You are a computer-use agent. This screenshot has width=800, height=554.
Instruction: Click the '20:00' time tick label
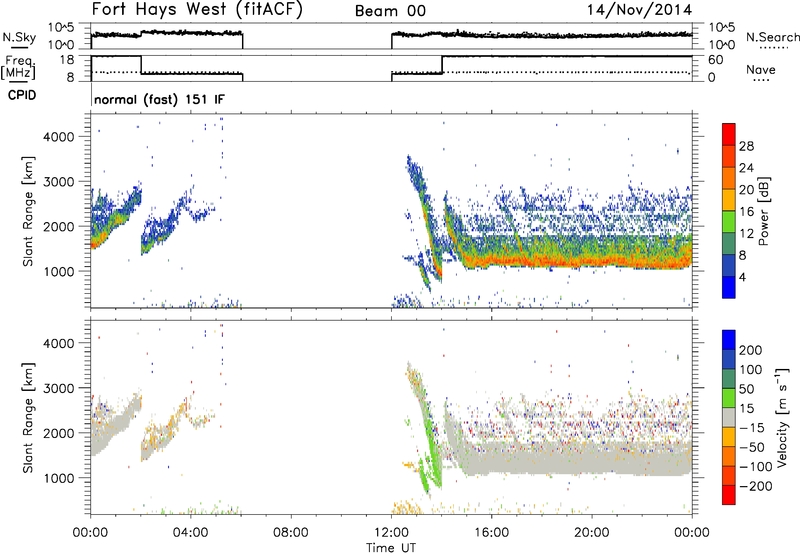pyautogui.click(x=592, y=533)
